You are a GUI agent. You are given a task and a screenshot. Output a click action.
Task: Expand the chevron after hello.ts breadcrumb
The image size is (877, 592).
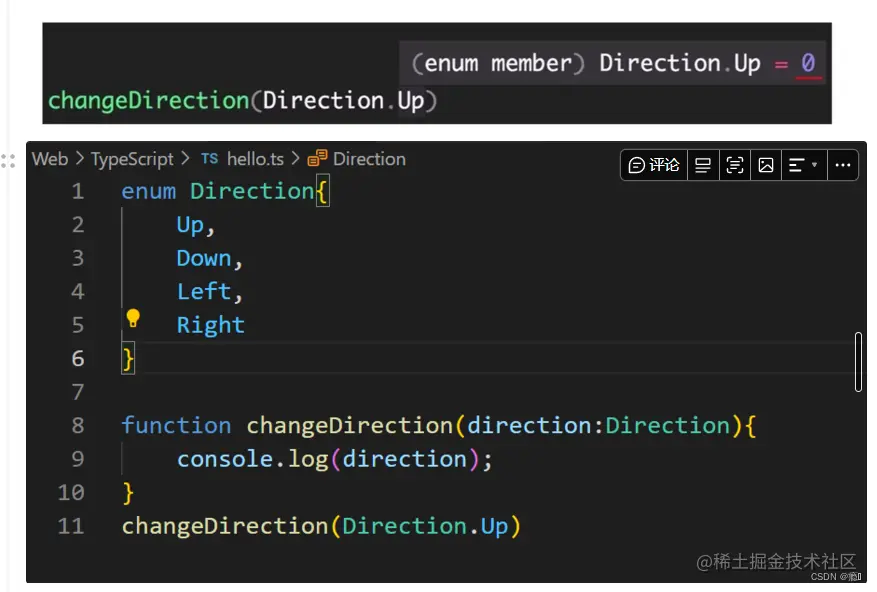pos(295,159)
